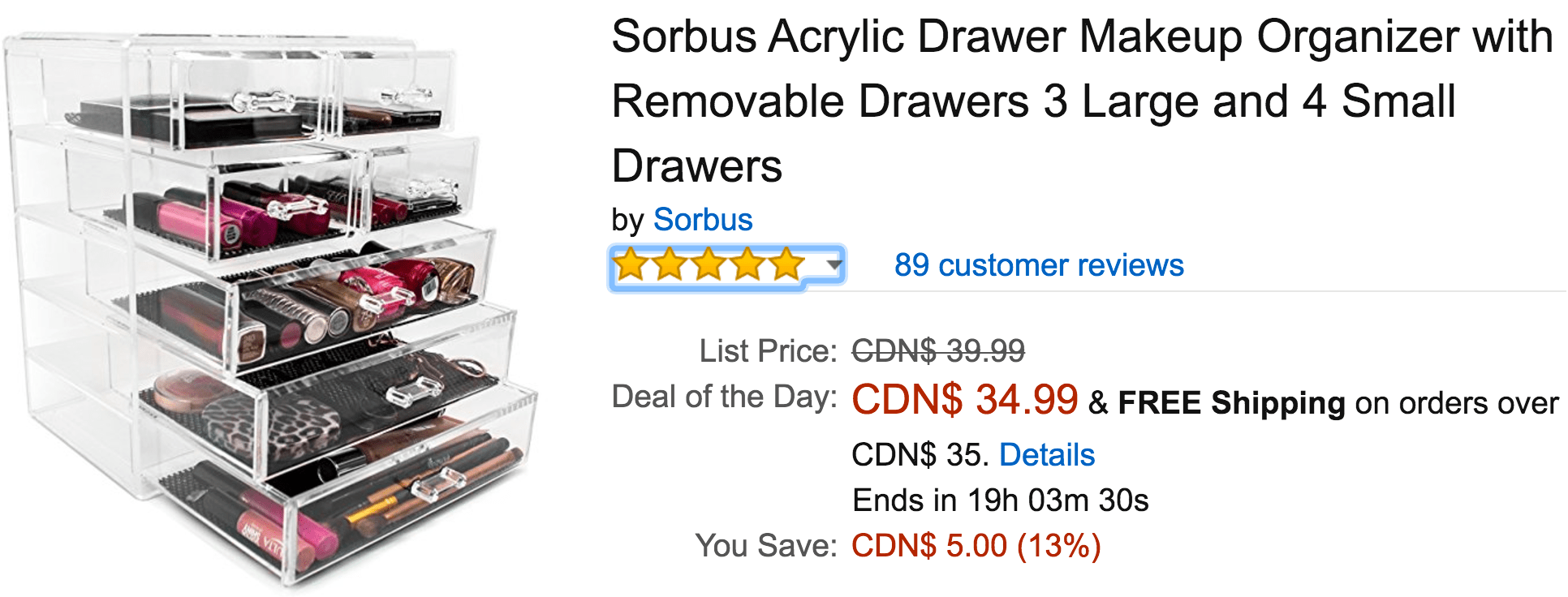Click the crossed-out CDN$ 39.99 list price
Viewport: 1568px width, 597px height.
[938, 351]
